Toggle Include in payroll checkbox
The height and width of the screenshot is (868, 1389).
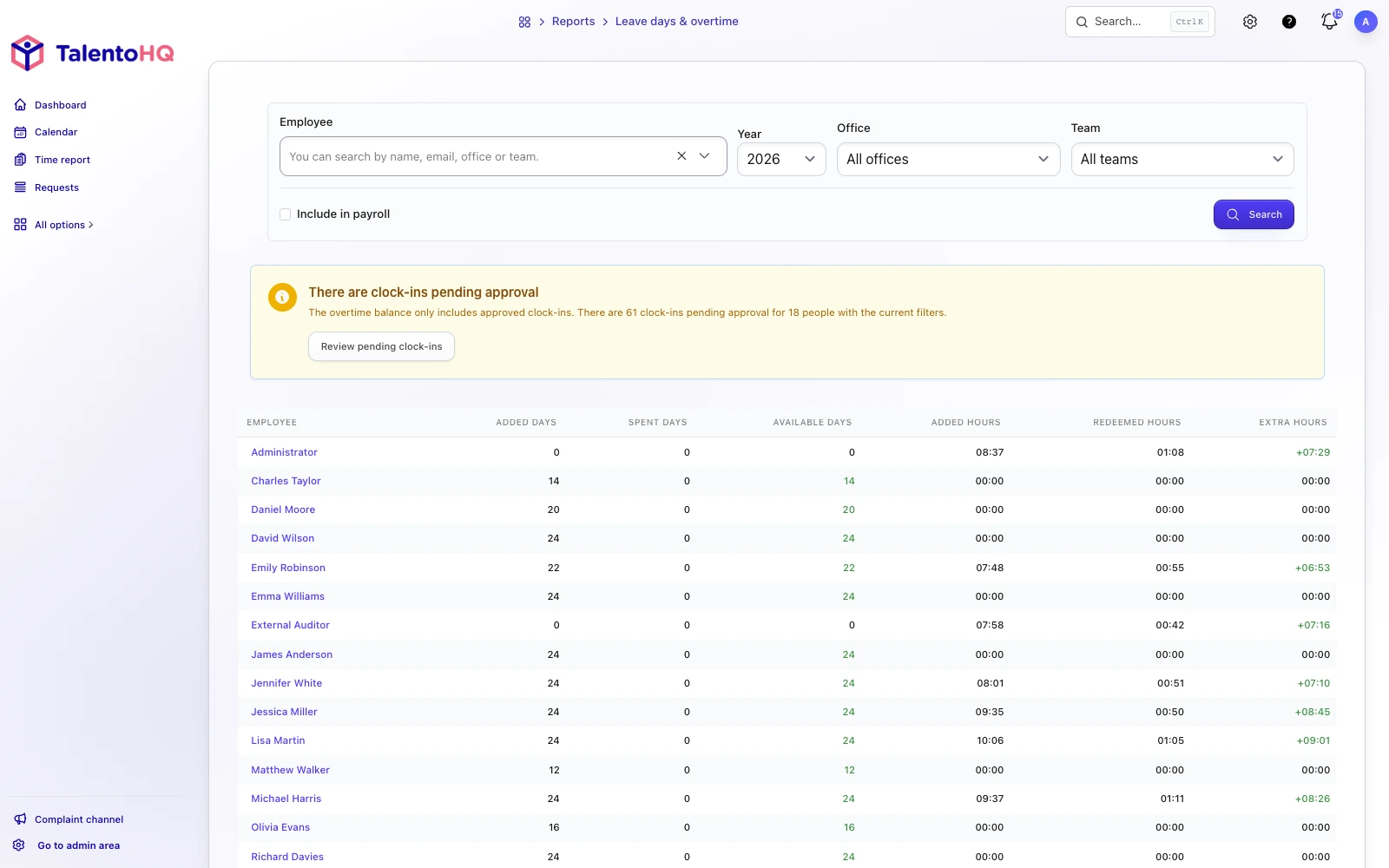(285, 214)
